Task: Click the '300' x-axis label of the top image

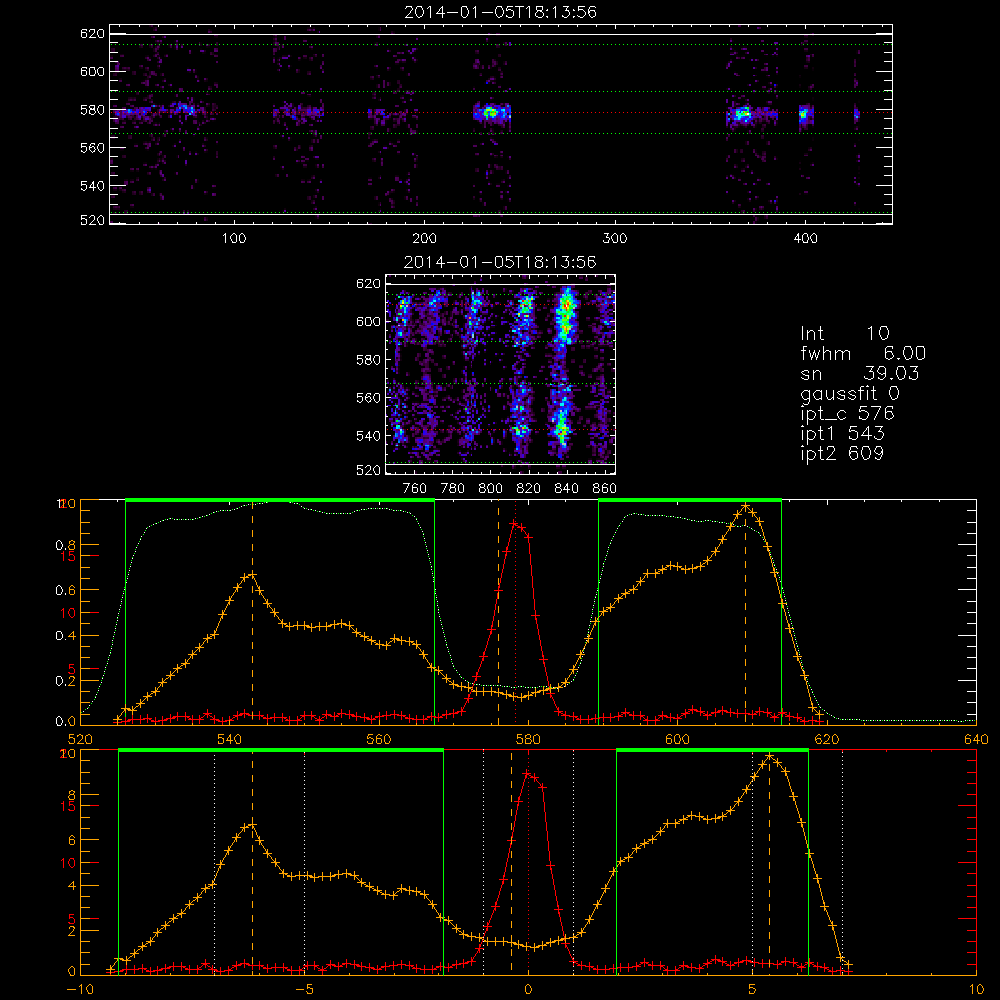Action: click(x=615, y=239)
